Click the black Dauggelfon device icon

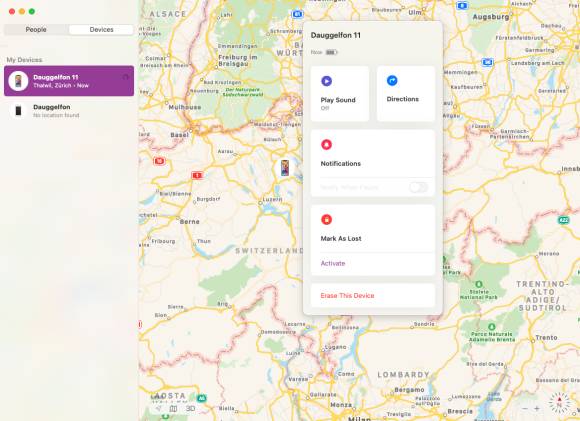coord(18,110)
